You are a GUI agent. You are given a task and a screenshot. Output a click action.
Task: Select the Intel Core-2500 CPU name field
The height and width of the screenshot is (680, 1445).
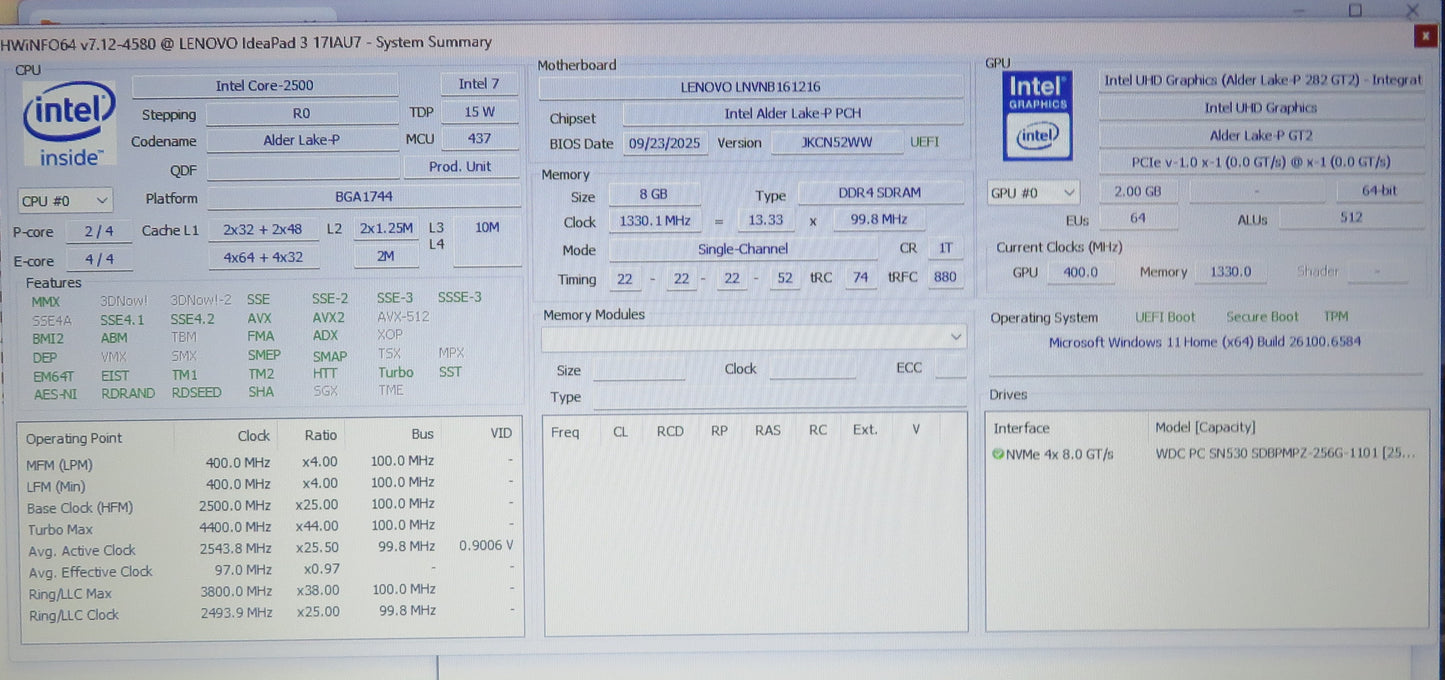point(265,85)
